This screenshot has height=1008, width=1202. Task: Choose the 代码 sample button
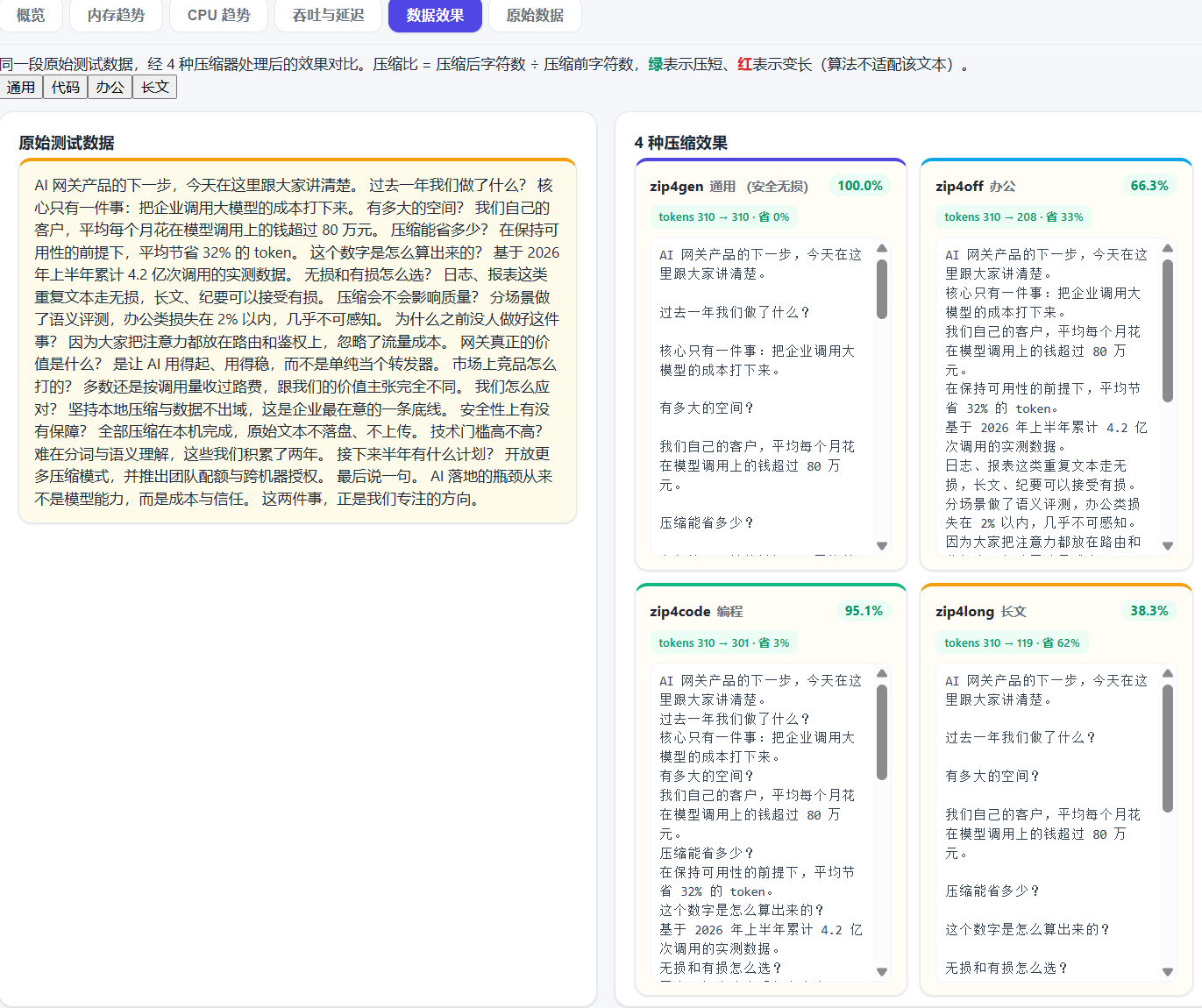pyautogui.click(x=66, y=87)
